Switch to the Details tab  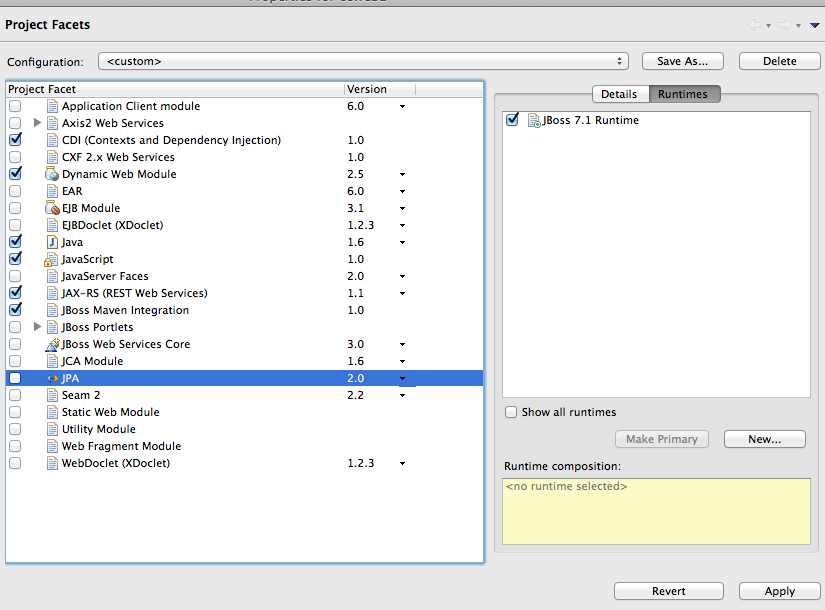click(620, 94)
